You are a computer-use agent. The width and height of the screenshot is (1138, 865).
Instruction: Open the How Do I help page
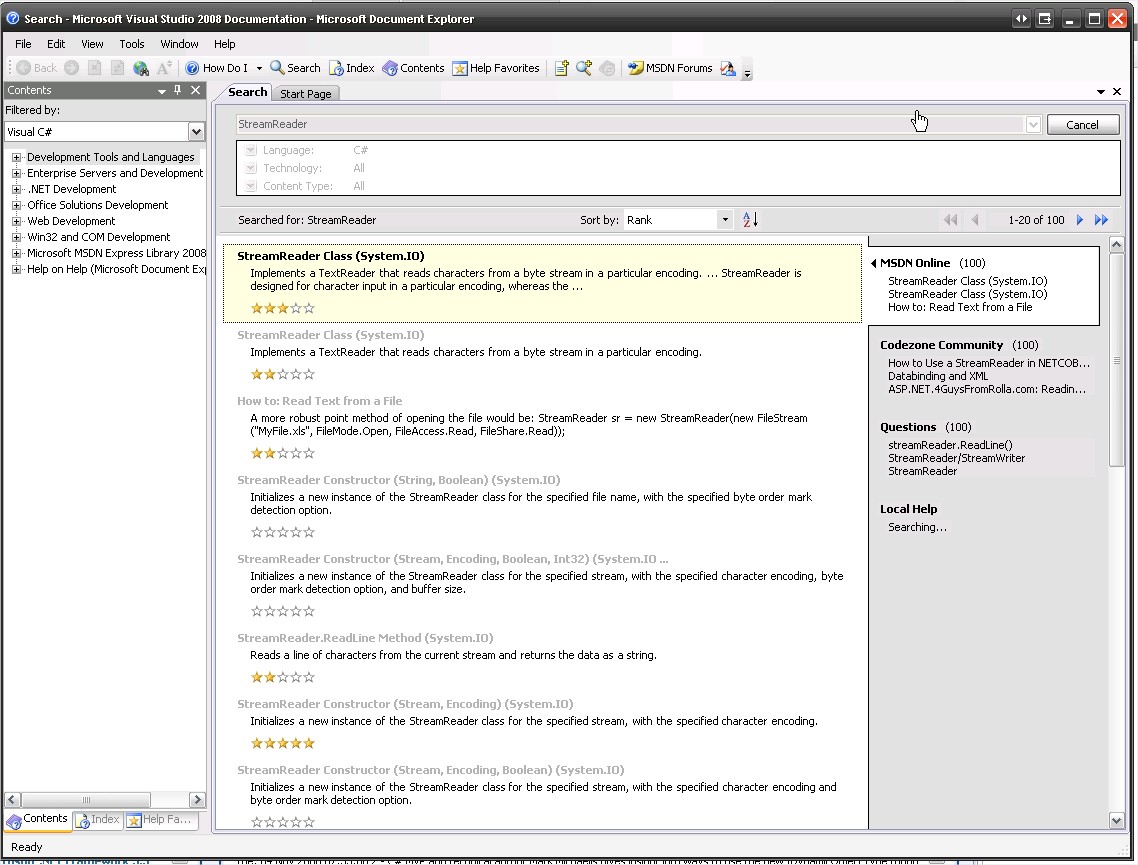pyautogui.click(x=216, y=68)
